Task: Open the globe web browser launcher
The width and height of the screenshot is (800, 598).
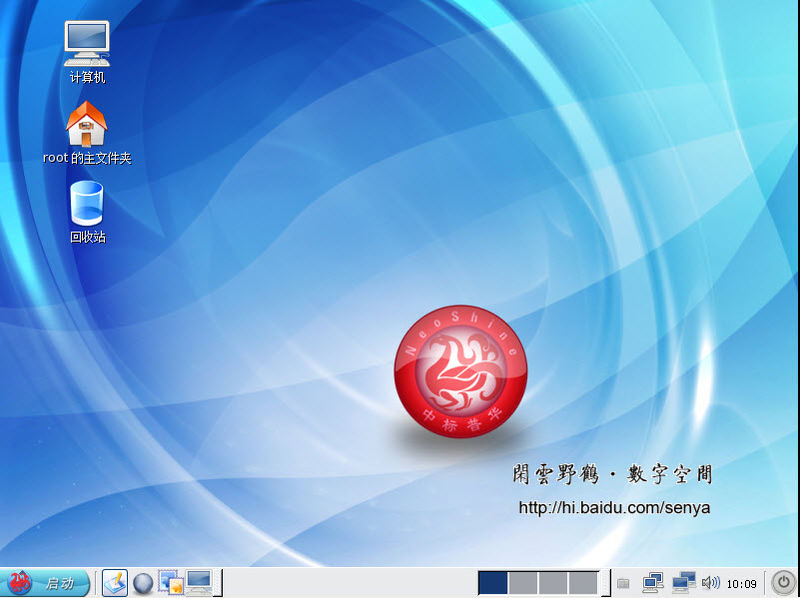Action: coord(143,583)
